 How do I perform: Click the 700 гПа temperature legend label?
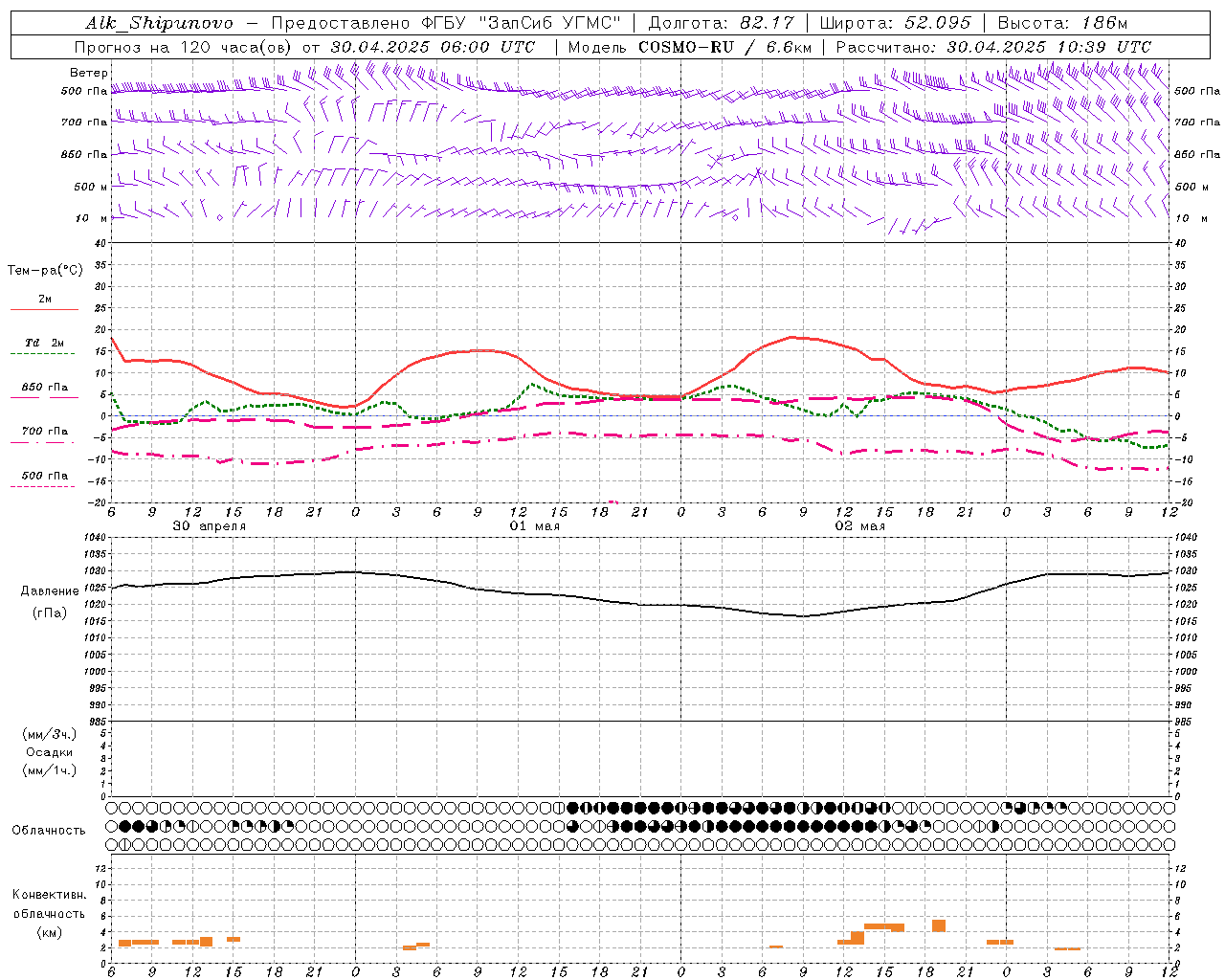point(45,432)
